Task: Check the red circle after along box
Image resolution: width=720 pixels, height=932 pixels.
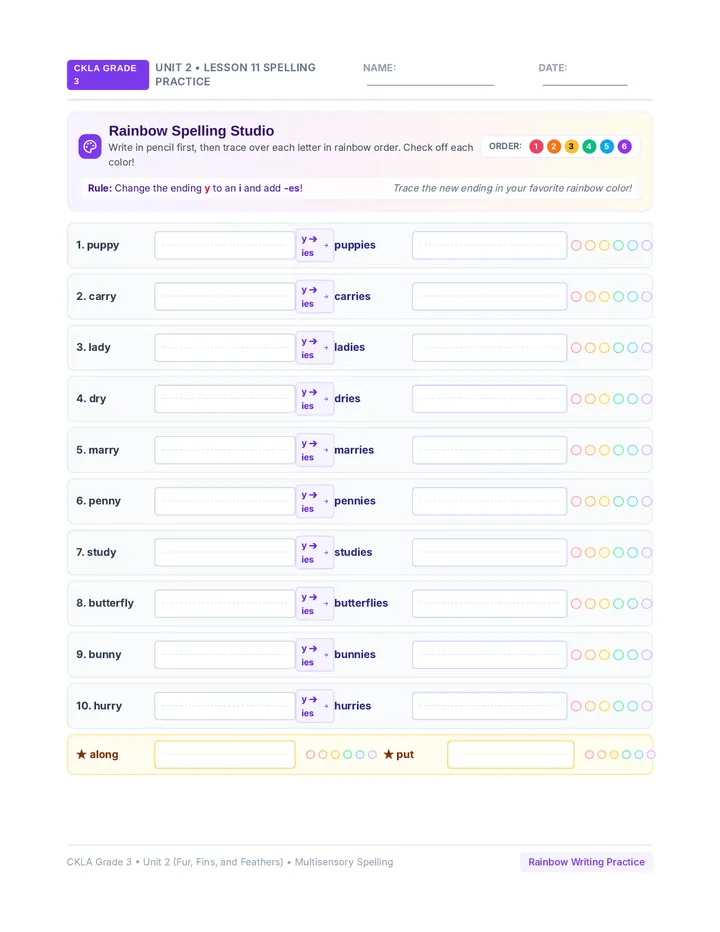Action: tap(310, 754)
